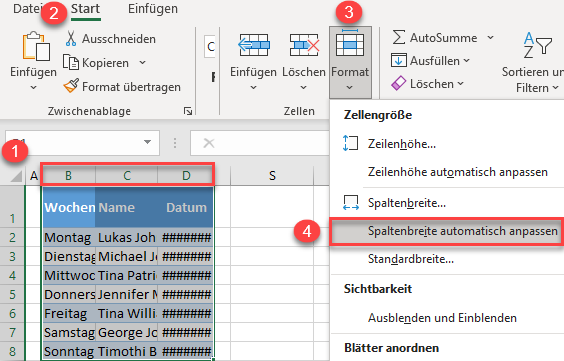The image size is (564, 361).
Task: Open the Datei tab
Action: [26, 9]
